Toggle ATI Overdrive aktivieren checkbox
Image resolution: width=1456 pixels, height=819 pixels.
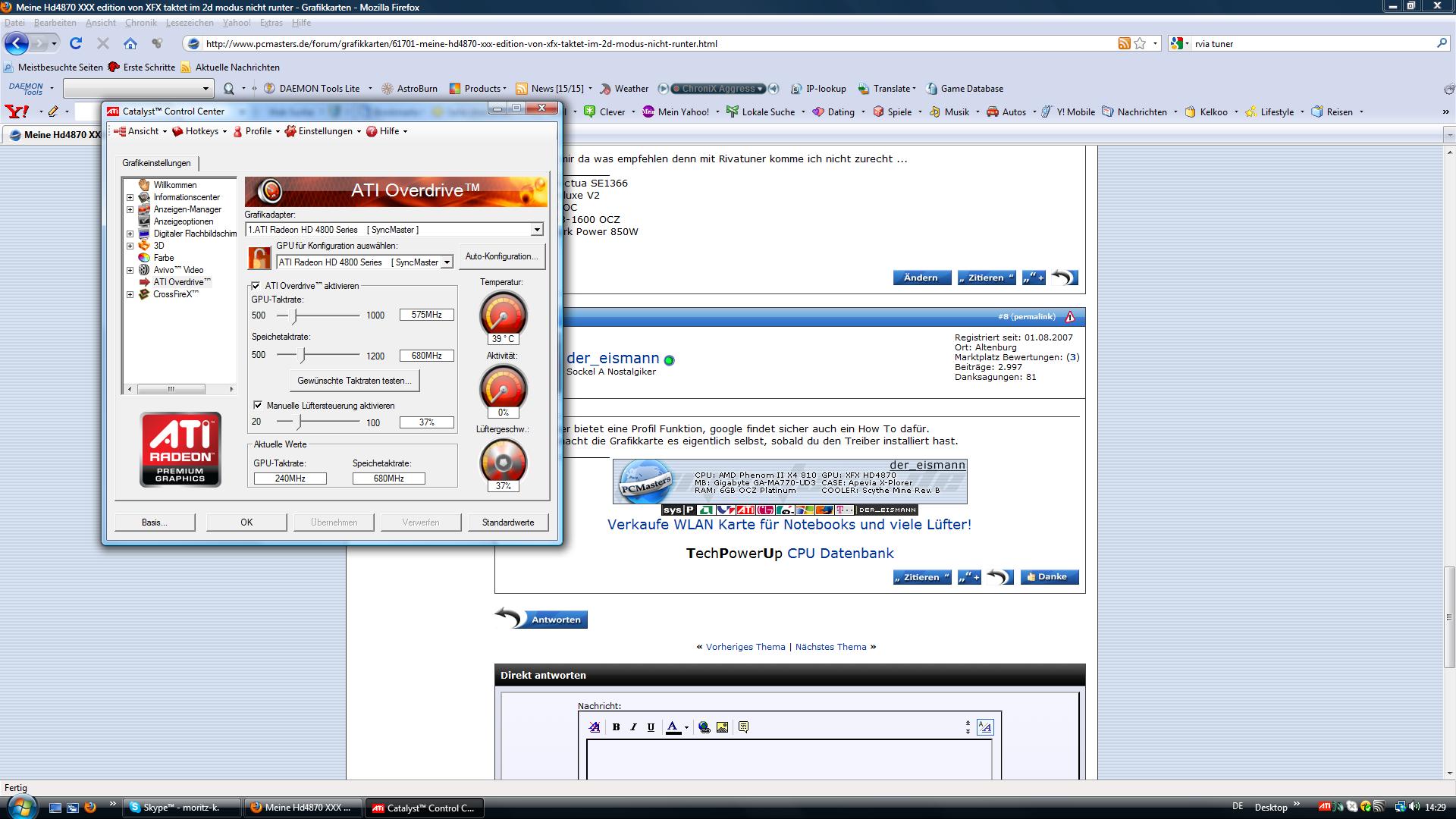[256, 286]
